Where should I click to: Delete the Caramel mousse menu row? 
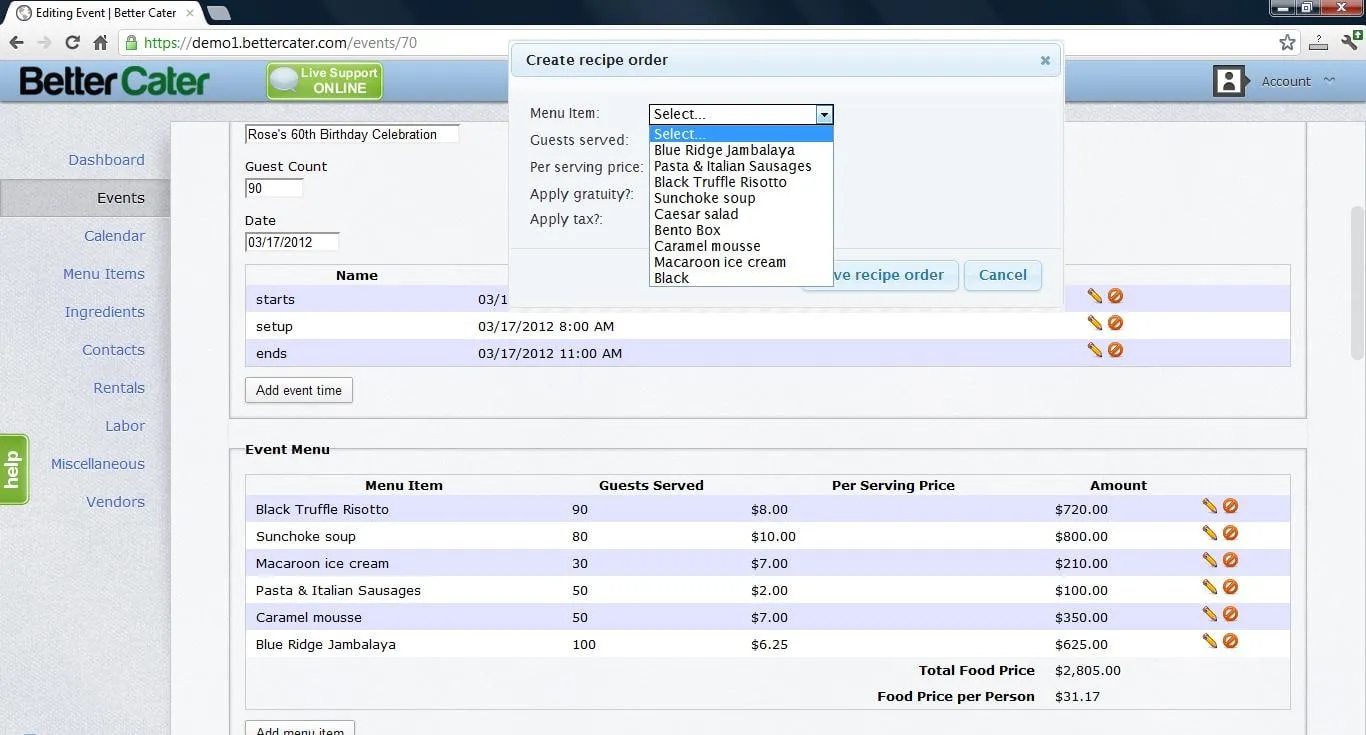(x=1230, y=614)
